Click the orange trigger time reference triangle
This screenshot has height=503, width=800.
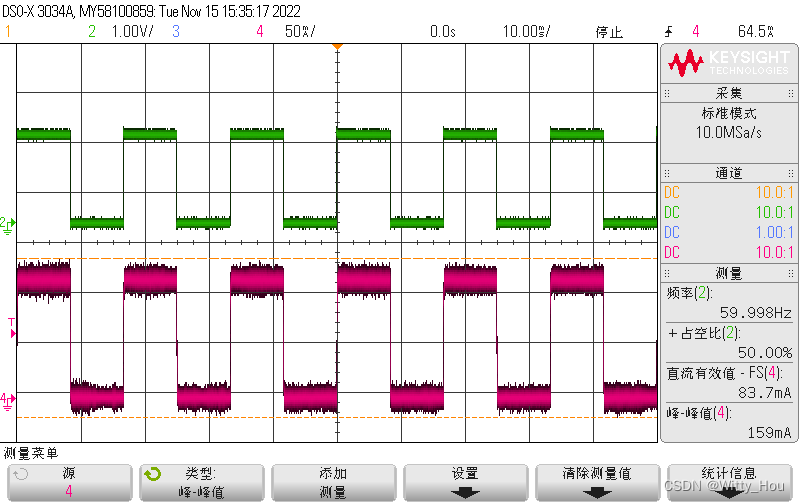(x=337, y=46)
